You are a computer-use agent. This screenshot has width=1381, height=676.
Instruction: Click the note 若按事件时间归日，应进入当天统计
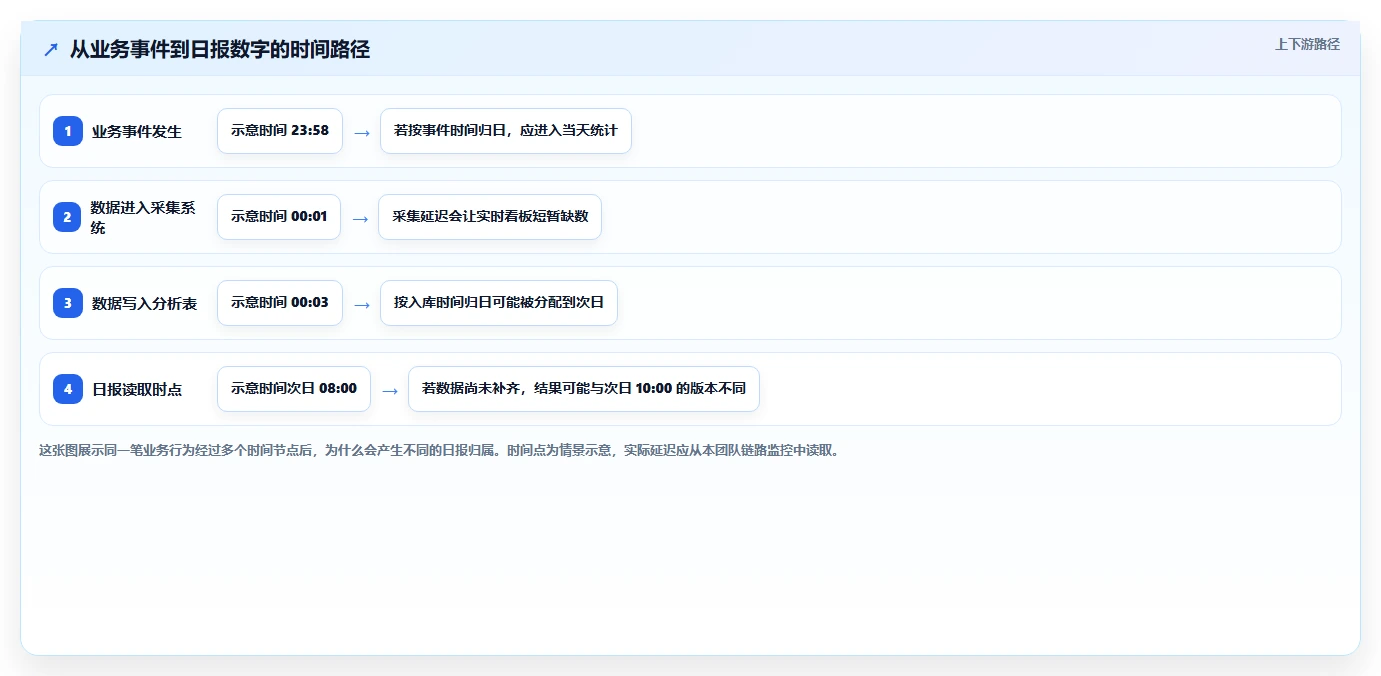pos(506,131)
